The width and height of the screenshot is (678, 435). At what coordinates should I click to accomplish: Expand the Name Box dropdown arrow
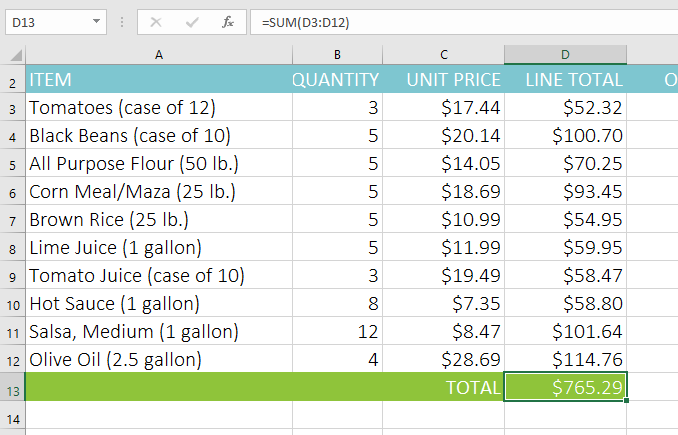click(96, 21)
